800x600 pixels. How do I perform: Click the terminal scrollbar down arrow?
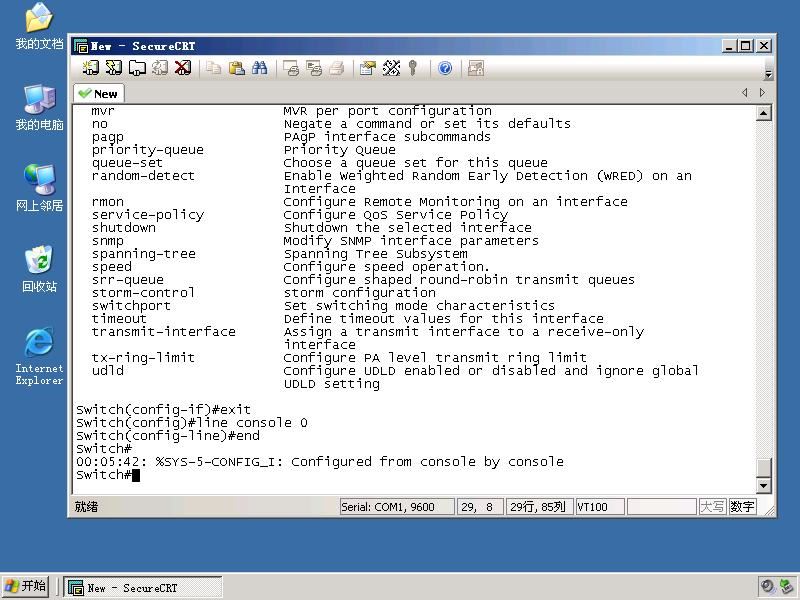click(763, 485)
